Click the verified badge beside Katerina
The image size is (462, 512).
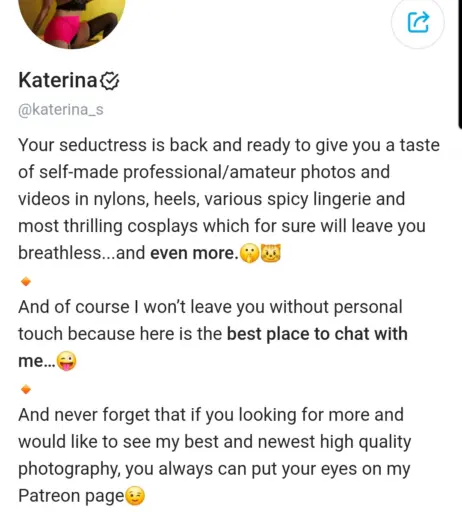pos(110,81)
